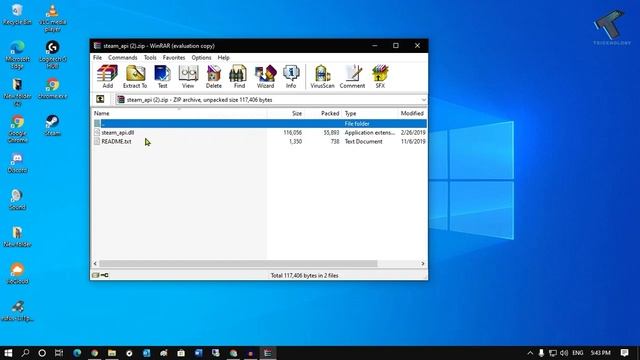The width and height of the screenshot is (640, 360).
Task: Sort by the Packed column header
Action: click(323, 113)
